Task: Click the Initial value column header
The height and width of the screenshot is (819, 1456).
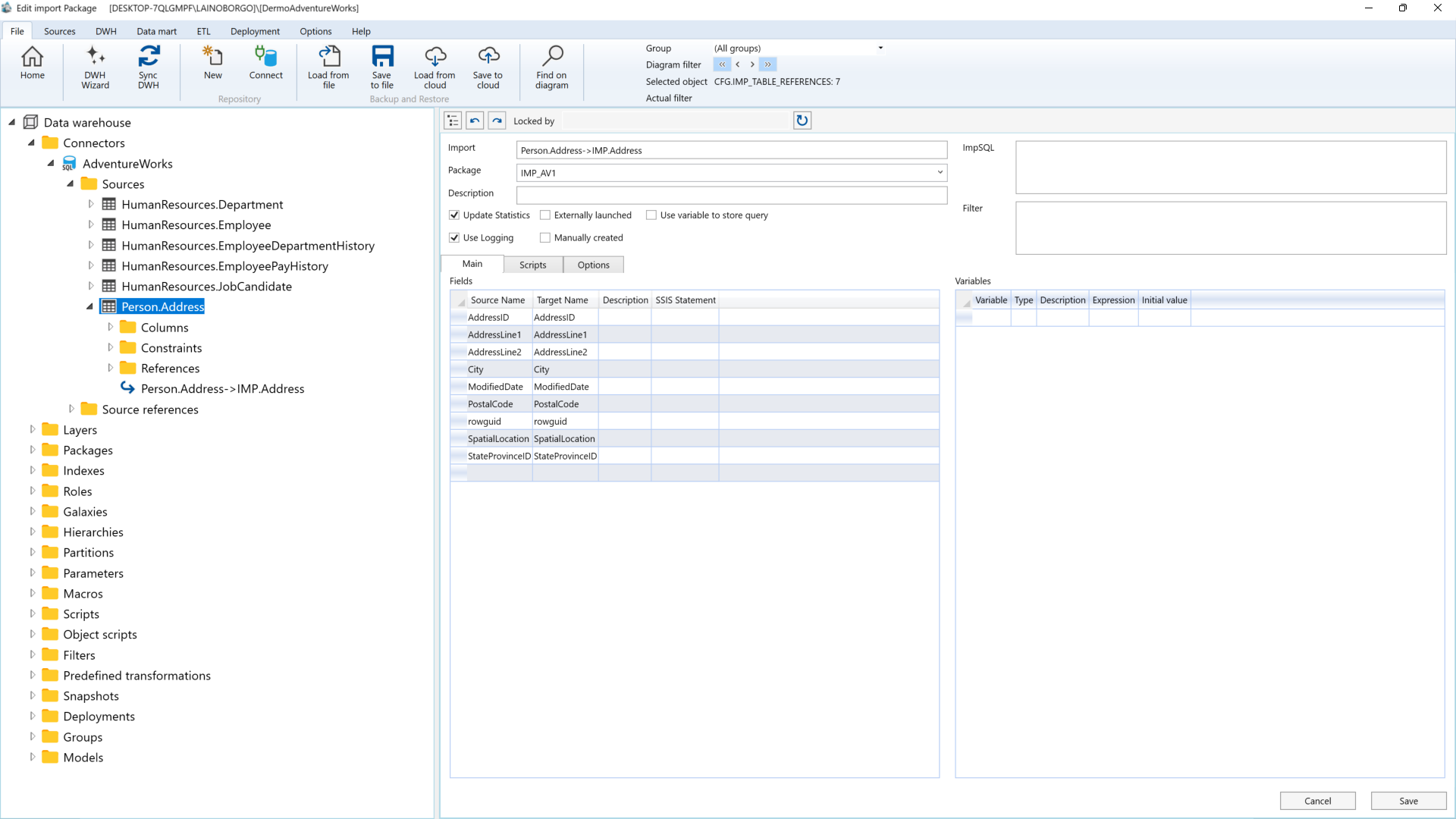Action: pyautogui.click(x=1164, y=300)
